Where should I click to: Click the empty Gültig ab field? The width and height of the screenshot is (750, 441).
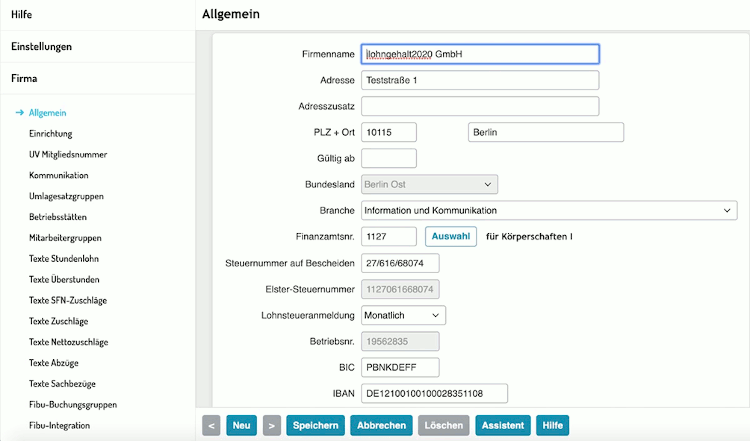(388, 158)
